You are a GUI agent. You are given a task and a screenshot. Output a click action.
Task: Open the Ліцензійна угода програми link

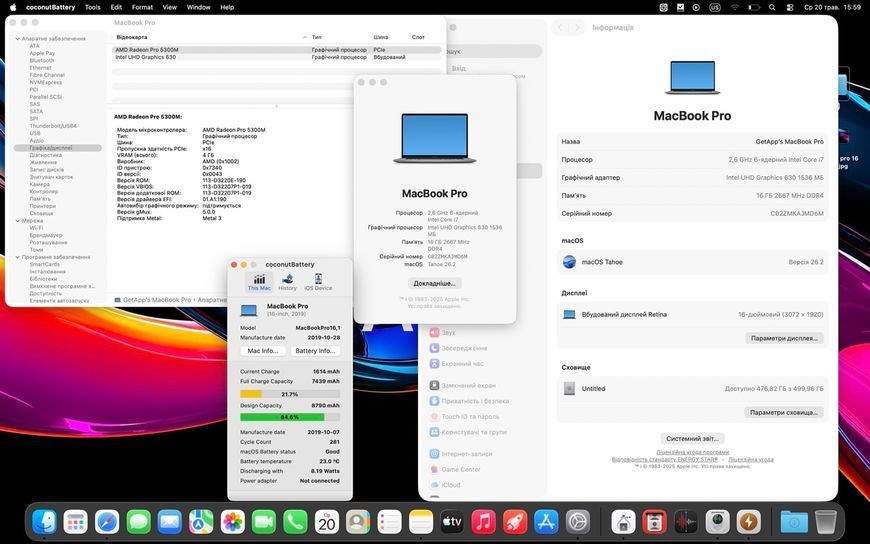tap(692, 452)
